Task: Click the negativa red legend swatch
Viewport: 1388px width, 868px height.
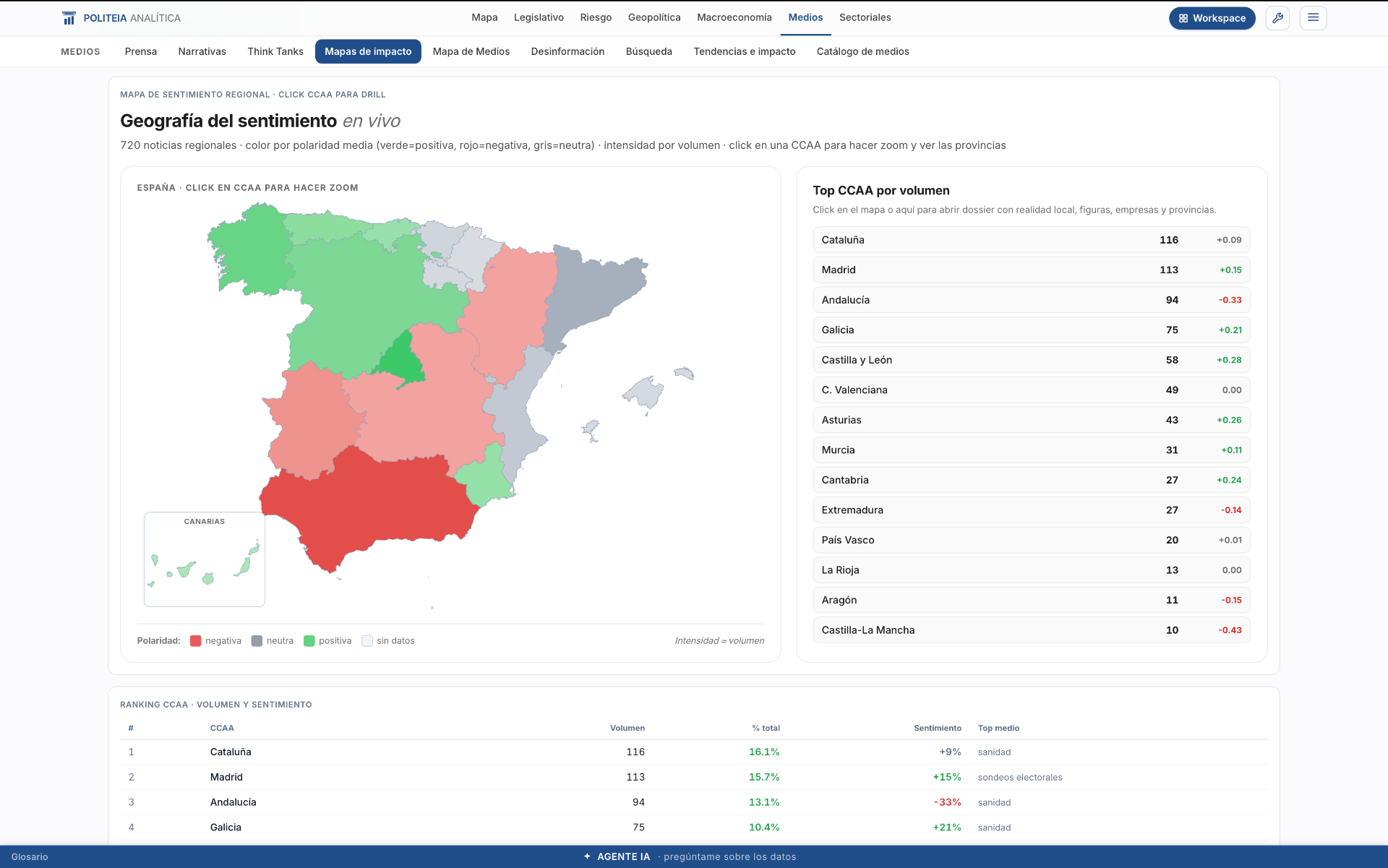Action: (x=195, y=641)
